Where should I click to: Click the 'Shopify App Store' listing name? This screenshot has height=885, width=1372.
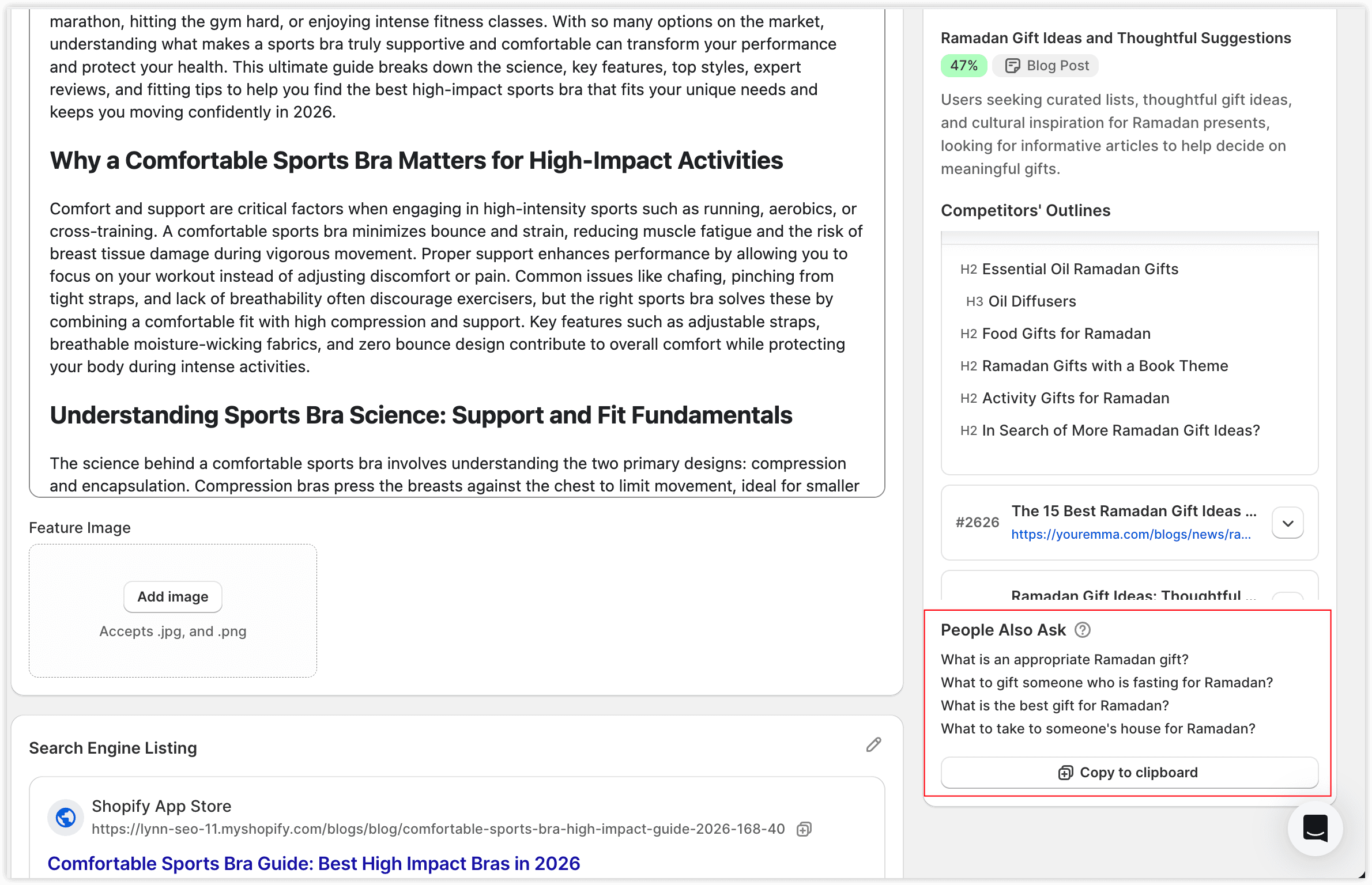pyautogui.click(x=161, y=806)
